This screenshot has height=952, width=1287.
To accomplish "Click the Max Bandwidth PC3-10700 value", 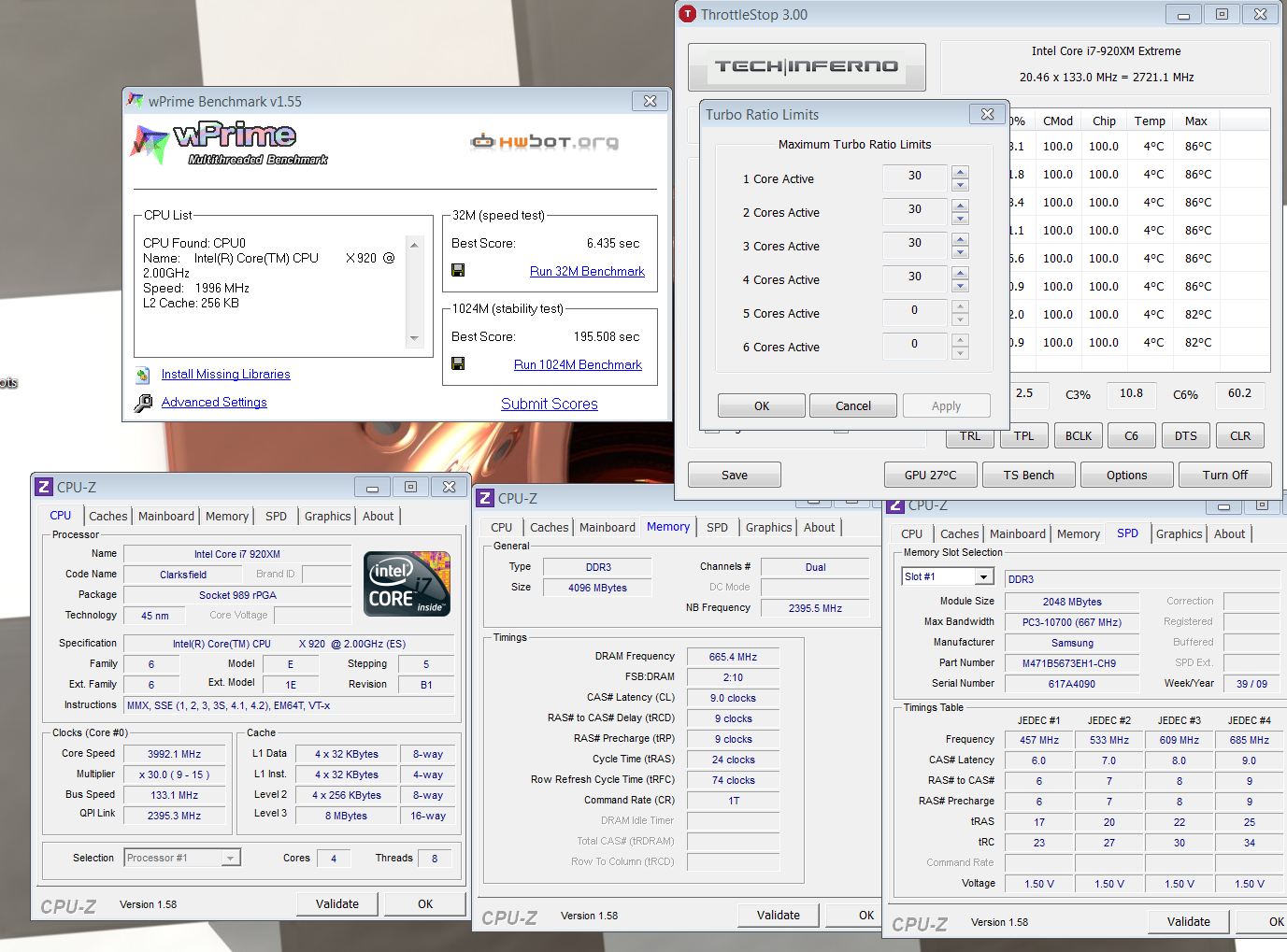I will click(x=1072, y=622).
